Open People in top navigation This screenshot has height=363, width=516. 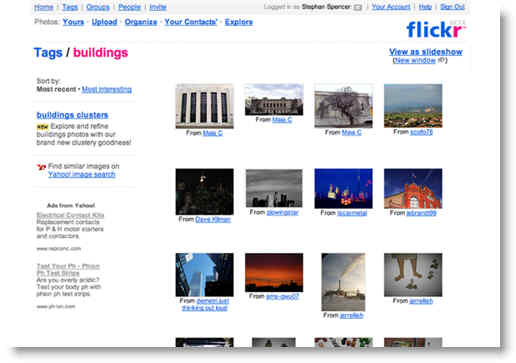129,7
